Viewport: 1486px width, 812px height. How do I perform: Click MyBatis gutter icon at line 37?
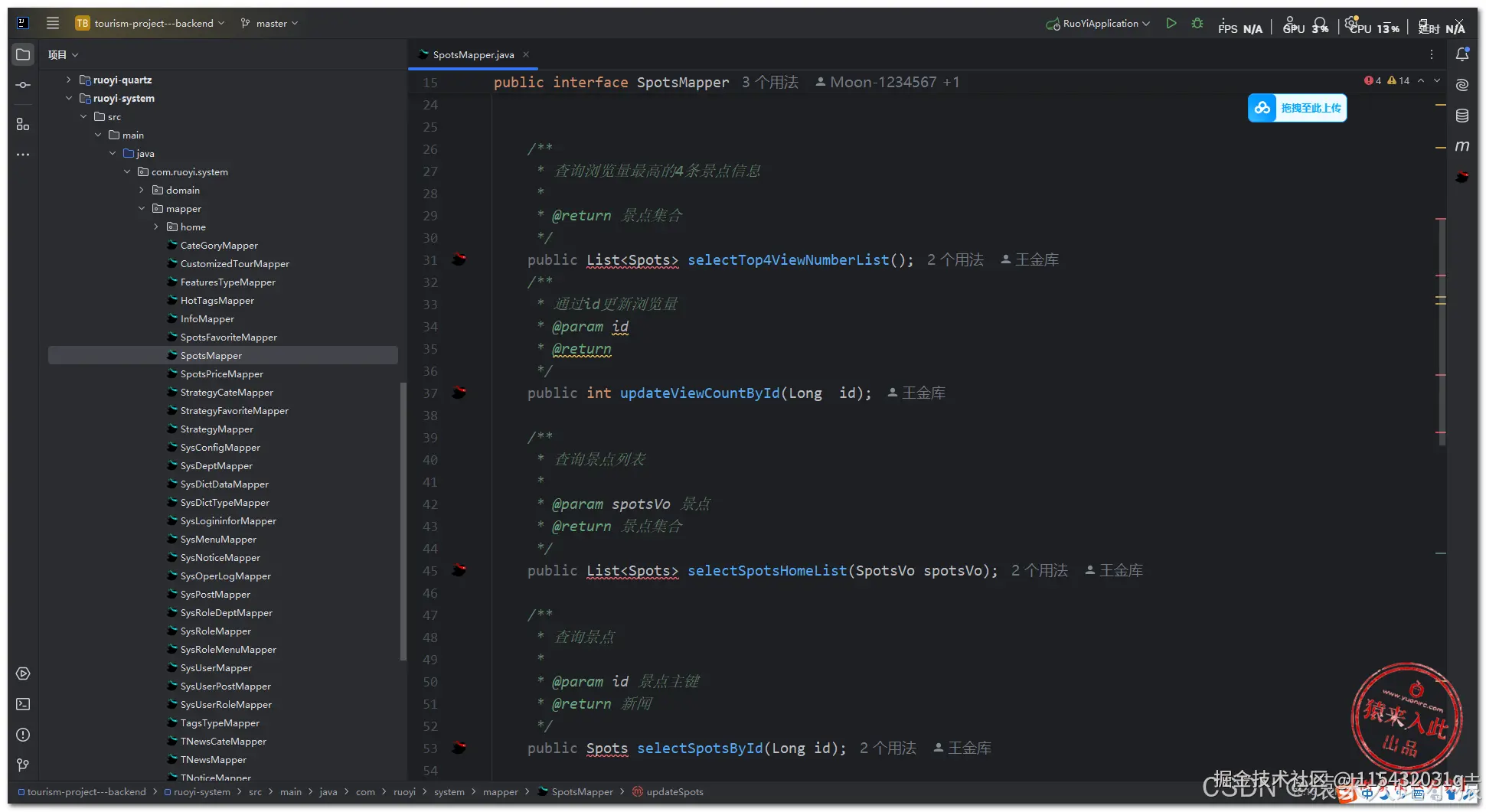click(x=459, y=393)
